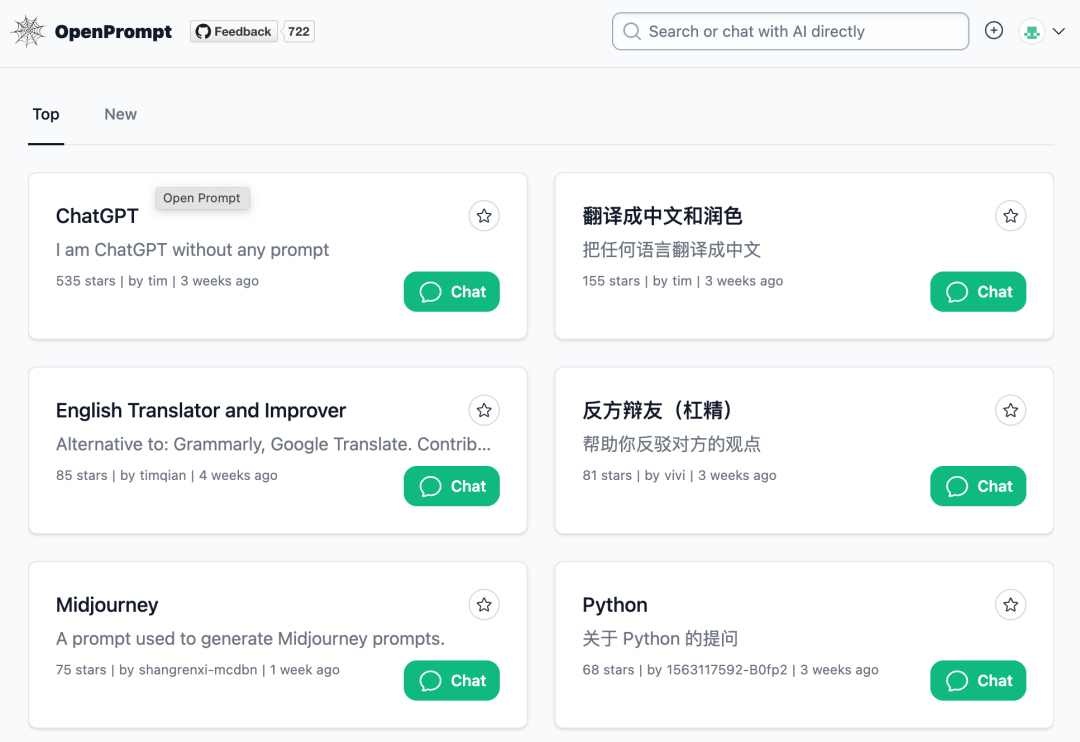Open the English Translator and Improver title
1080x742 pixels.
tap(201, 410)
